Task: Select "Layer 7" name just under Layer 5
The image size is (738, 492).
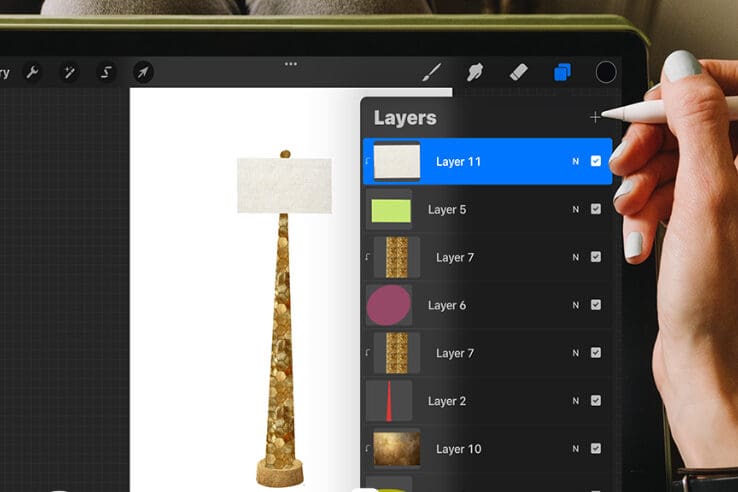Action: [x=455, y=258]
